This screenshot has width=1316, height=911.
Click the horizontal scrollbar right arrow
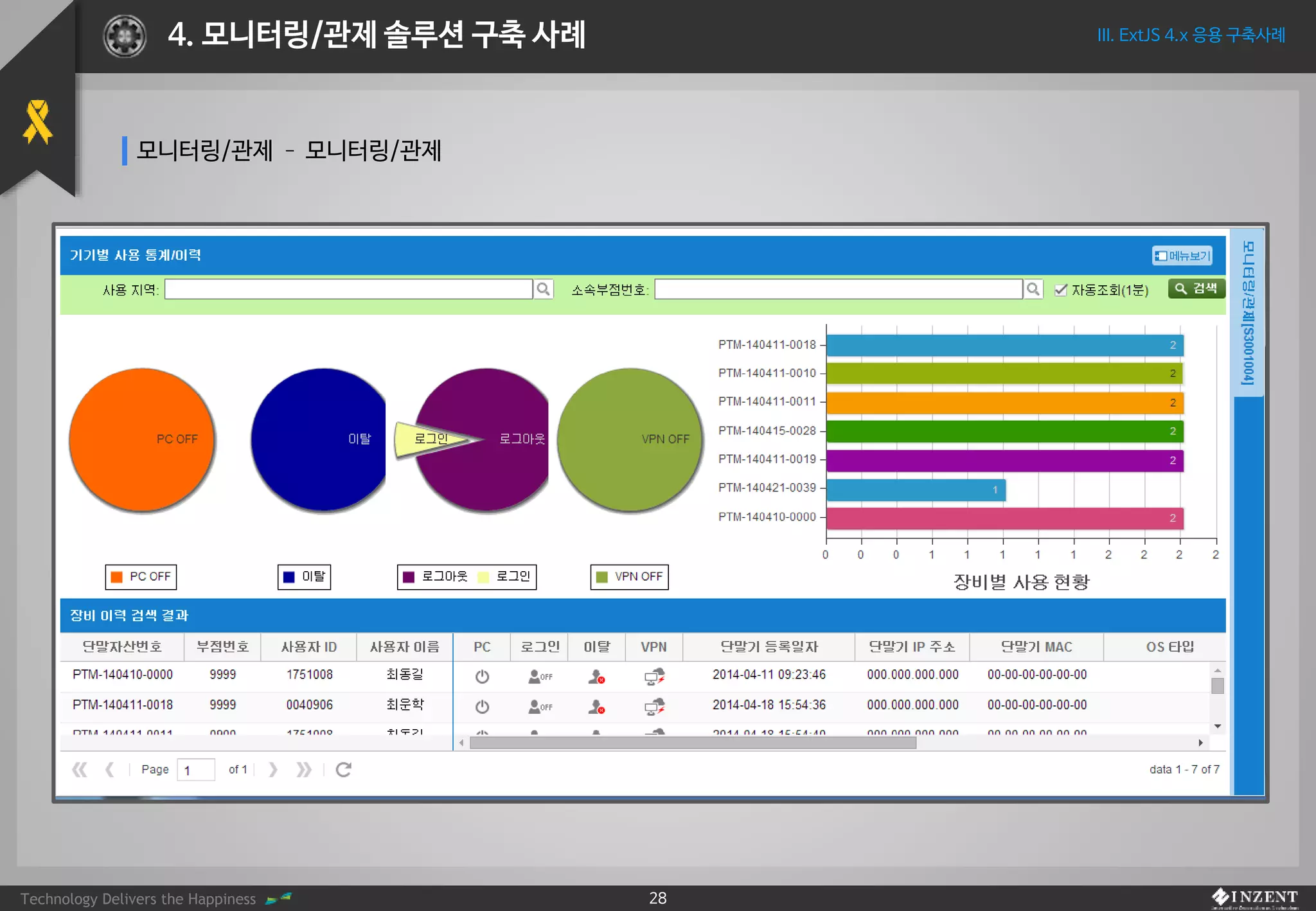point(1201,743)
